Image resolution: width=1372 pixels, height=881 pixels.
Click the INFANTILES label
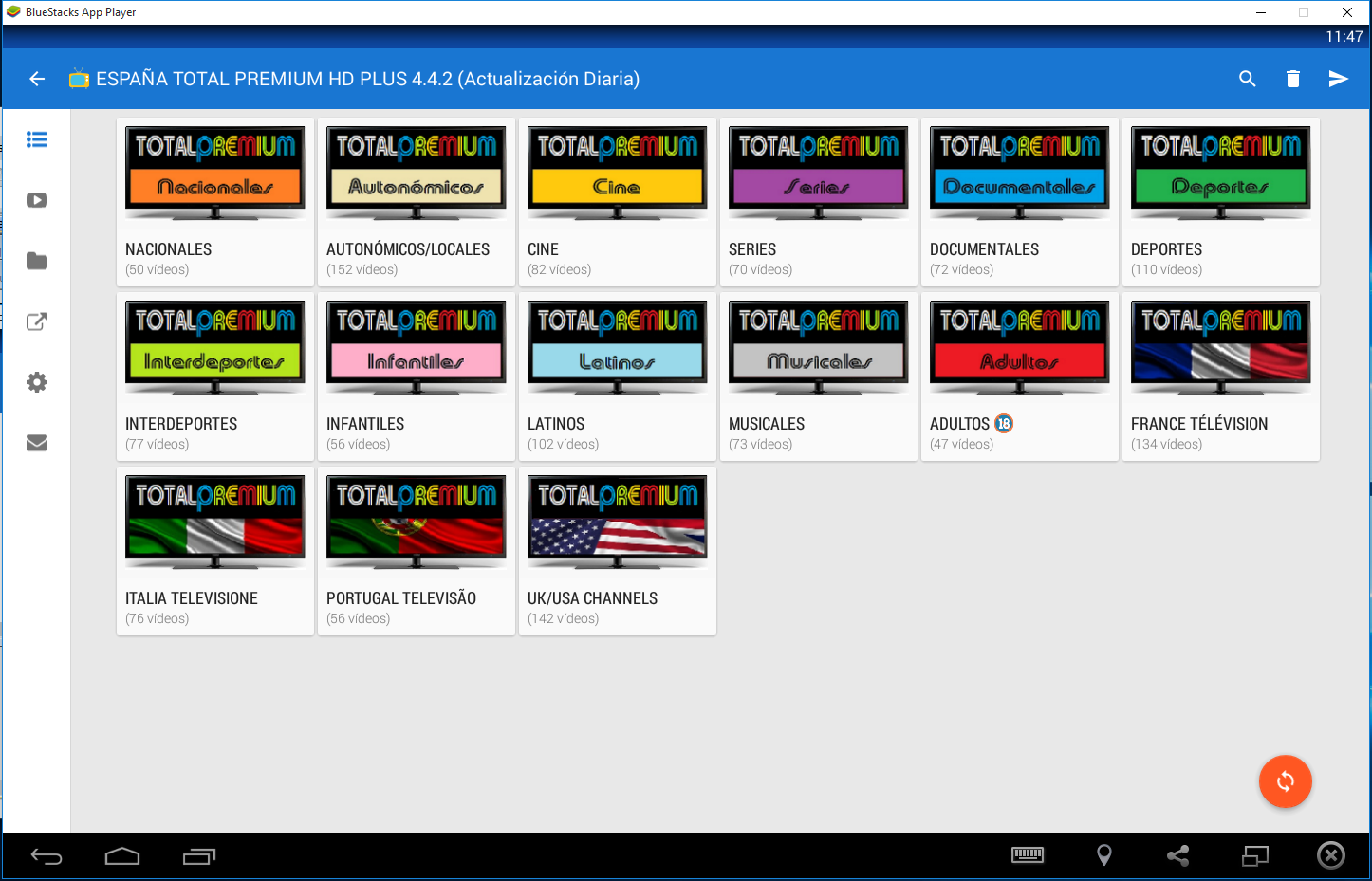tap(365, 424)
